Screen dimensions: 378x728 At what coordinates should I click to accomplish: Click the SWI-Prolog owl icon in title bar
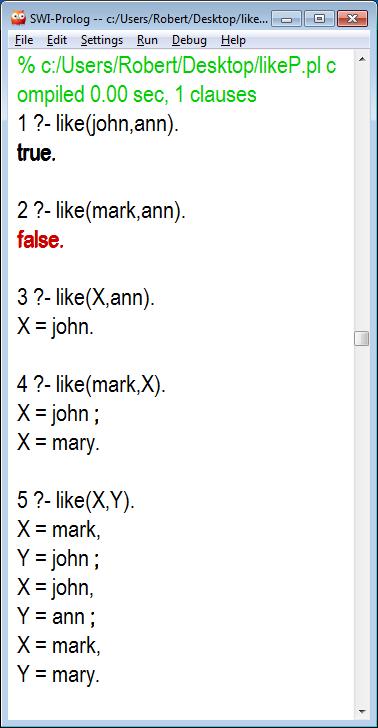click(x=18, y=19)
